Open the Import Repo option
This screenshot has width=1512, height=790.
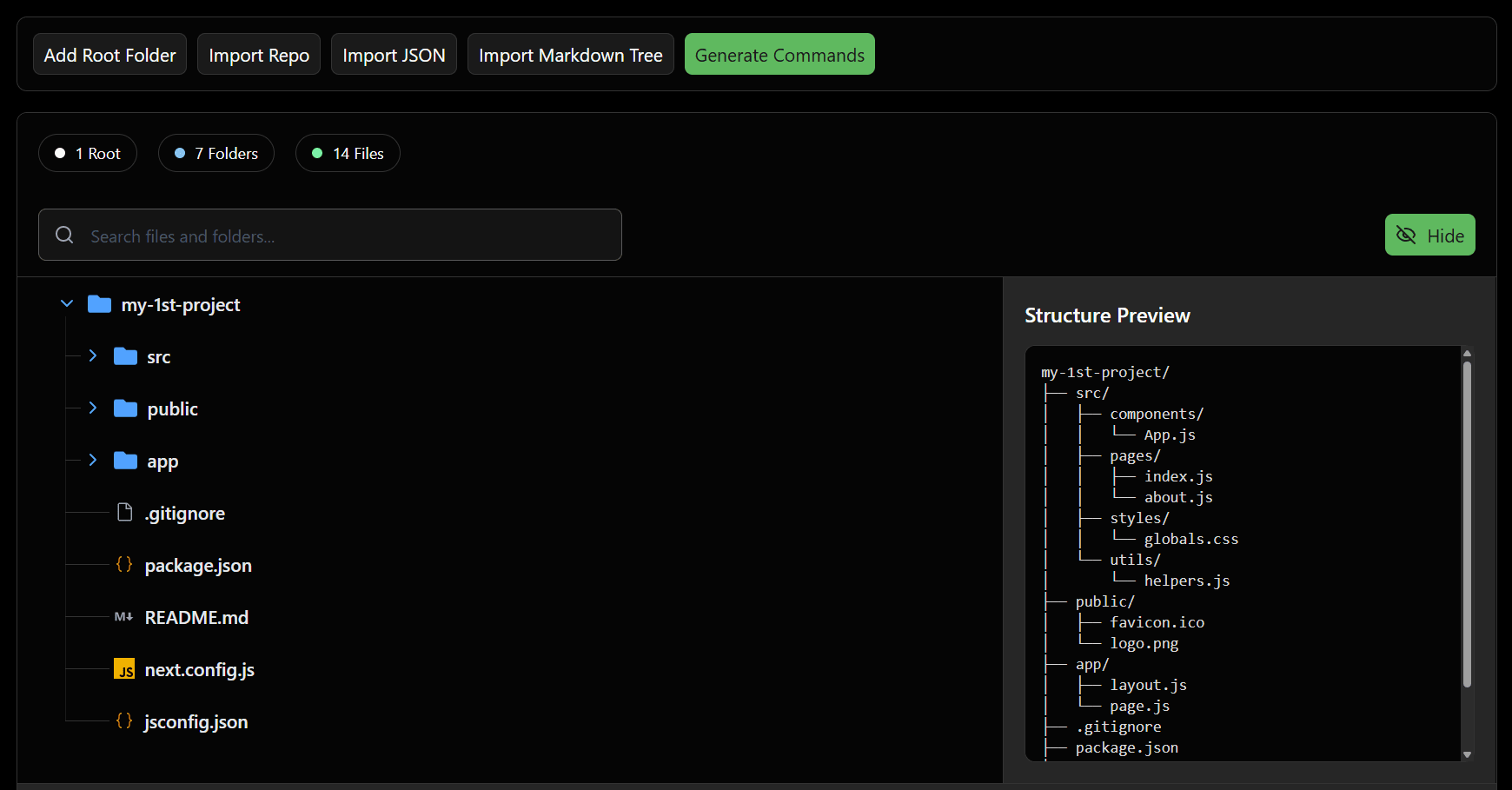pos(259,55)
